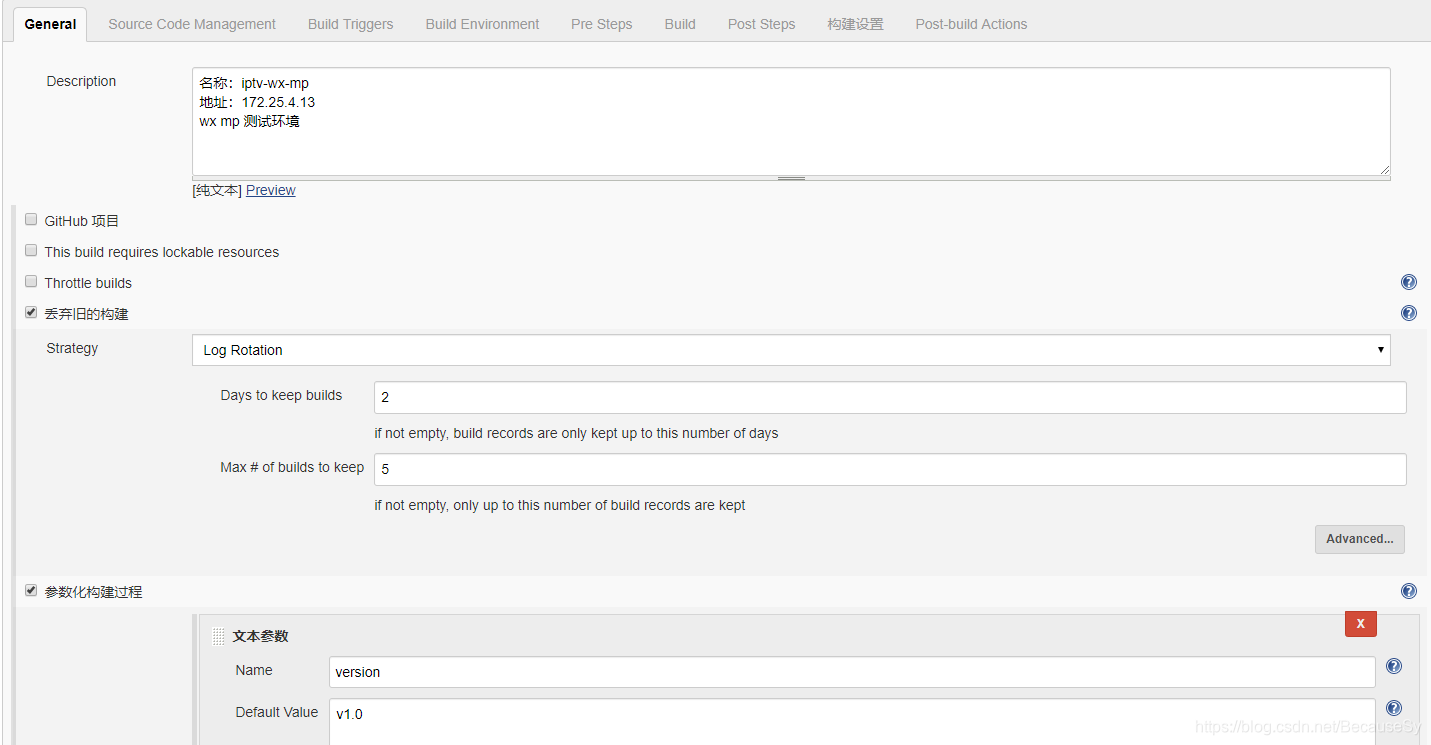Viewport: 1431px width, 745px height.
Task: Click the Advanced... button
Action: click(x=1359, y=539)
